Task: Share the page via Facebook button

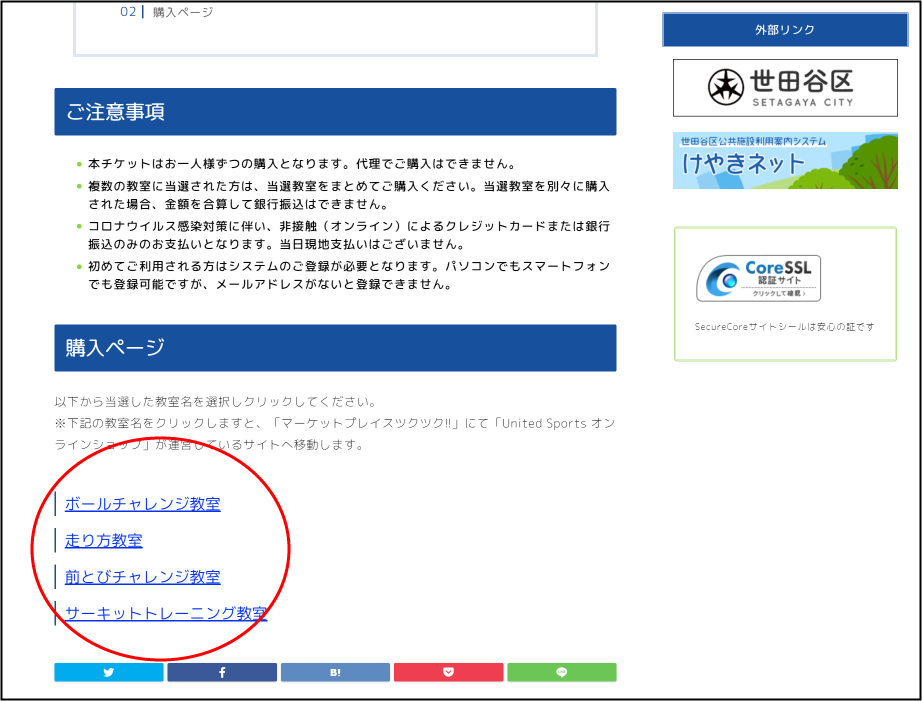Action: point(222,672)
